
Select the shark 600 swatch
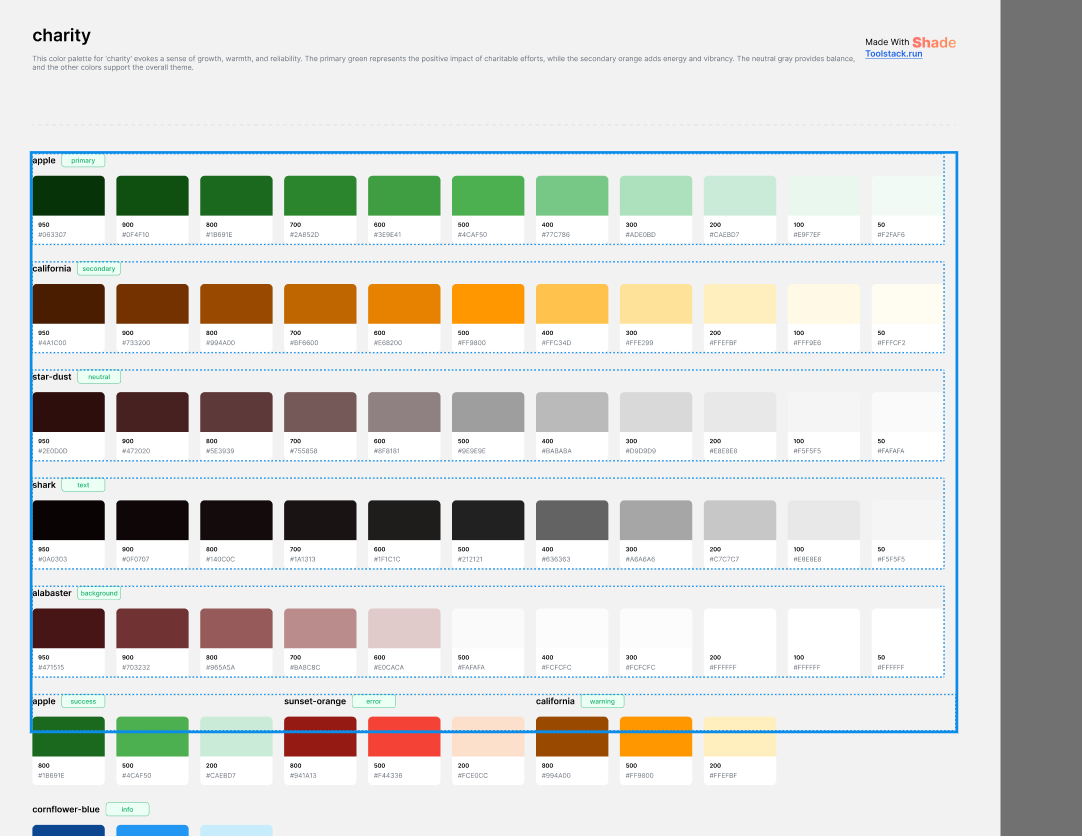(404, 521)
